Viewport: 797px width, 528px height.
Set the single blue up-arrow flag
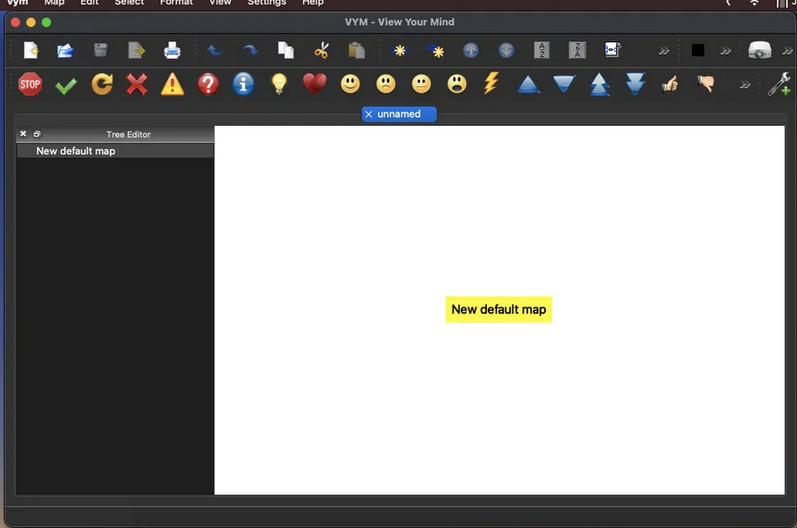pyautogui.click(x=528, y=84)
